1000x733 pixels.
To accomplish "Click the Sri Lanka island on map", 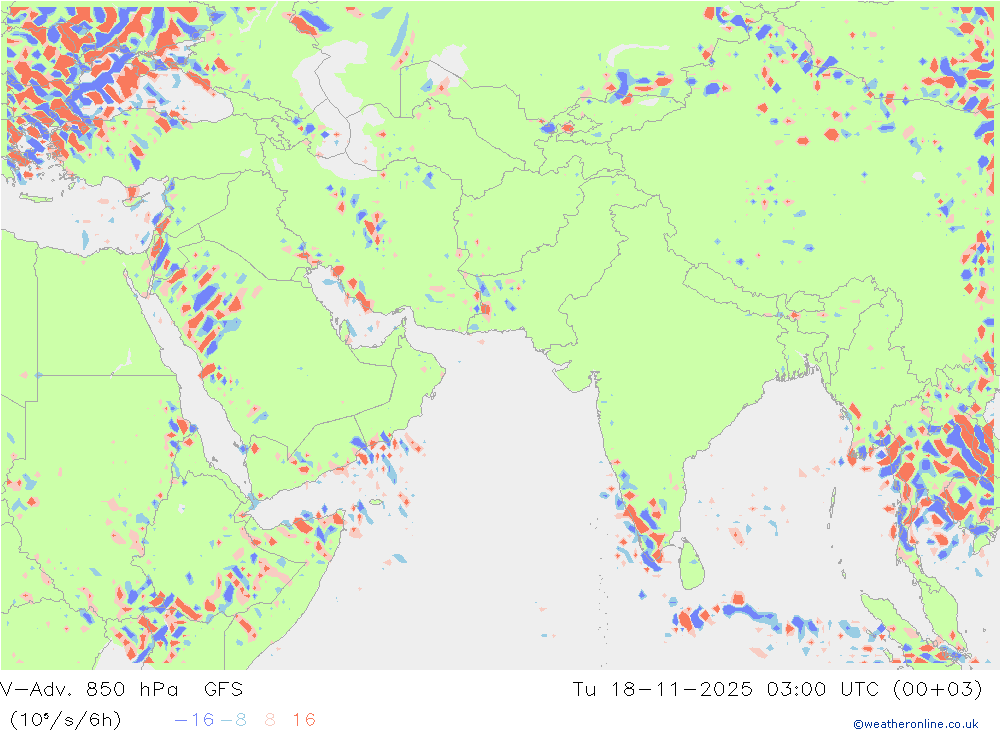I will 692,564.
